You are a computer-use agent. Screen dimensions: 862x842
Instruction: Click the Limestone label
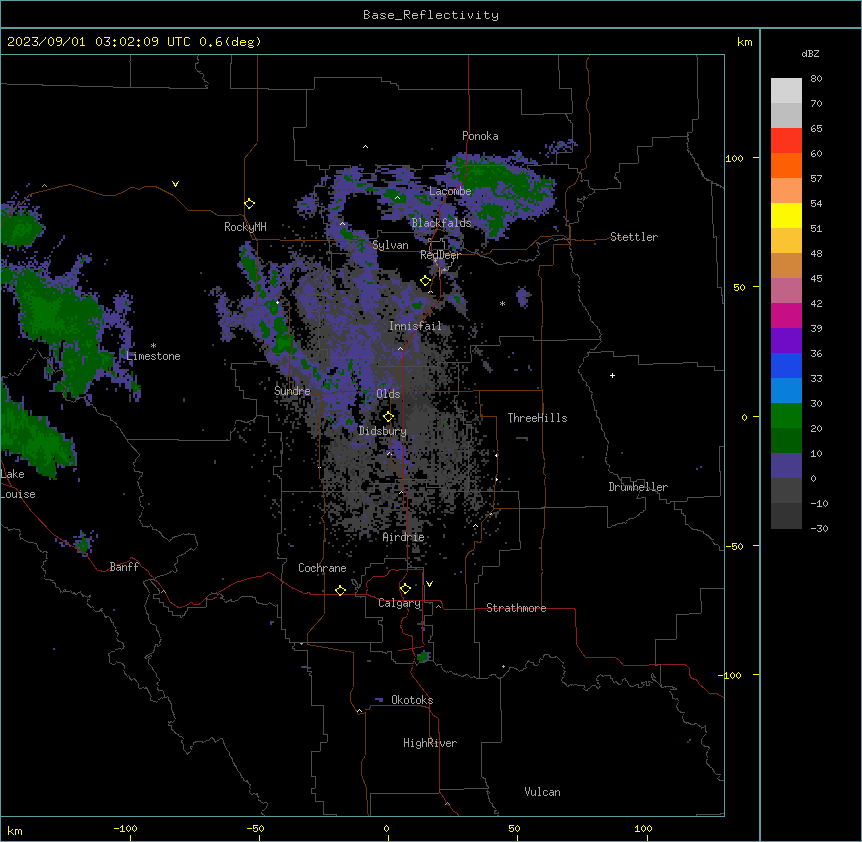coord(153,356)
